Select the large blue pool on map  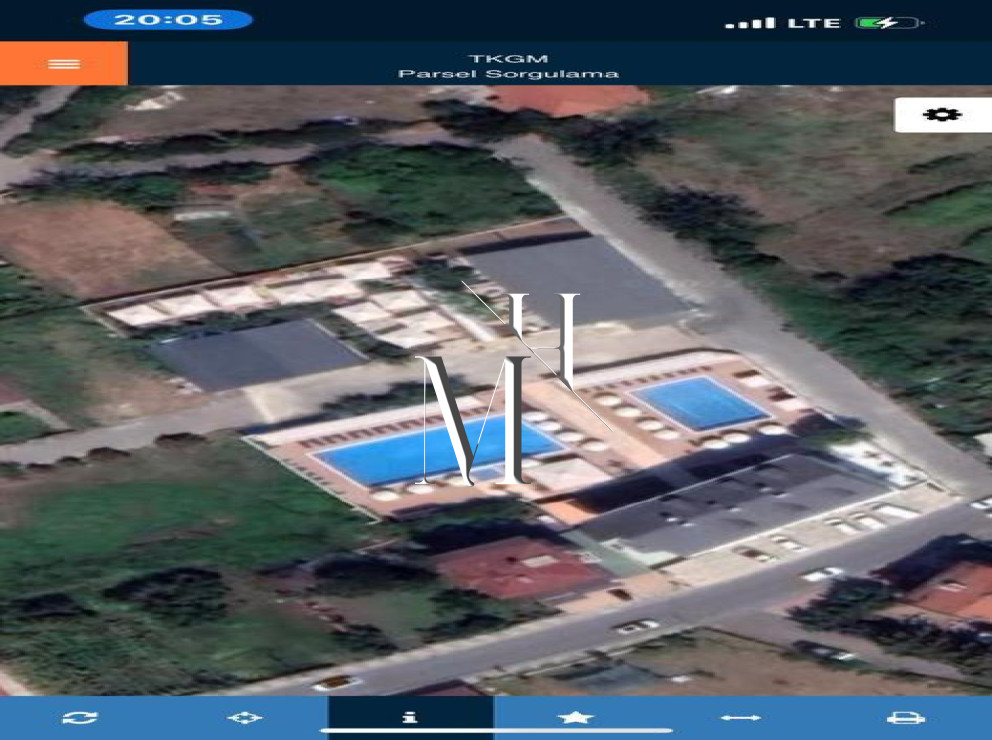[438, 449]
